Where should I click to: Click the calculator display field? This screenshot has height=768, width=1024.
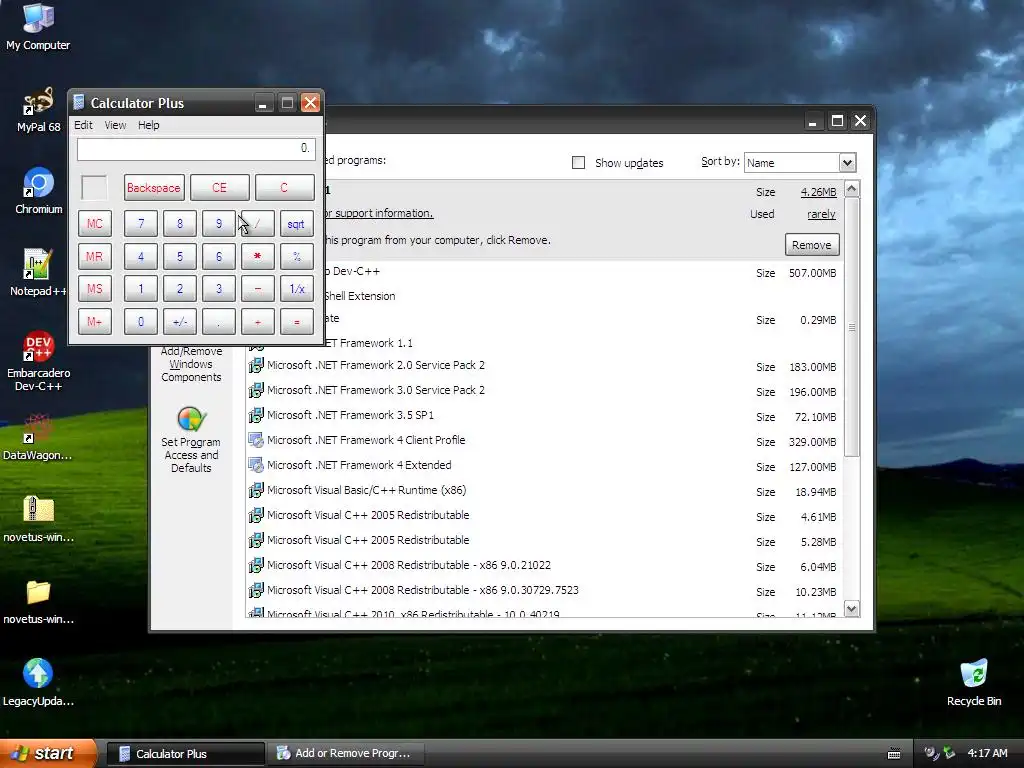click(196, 149)
